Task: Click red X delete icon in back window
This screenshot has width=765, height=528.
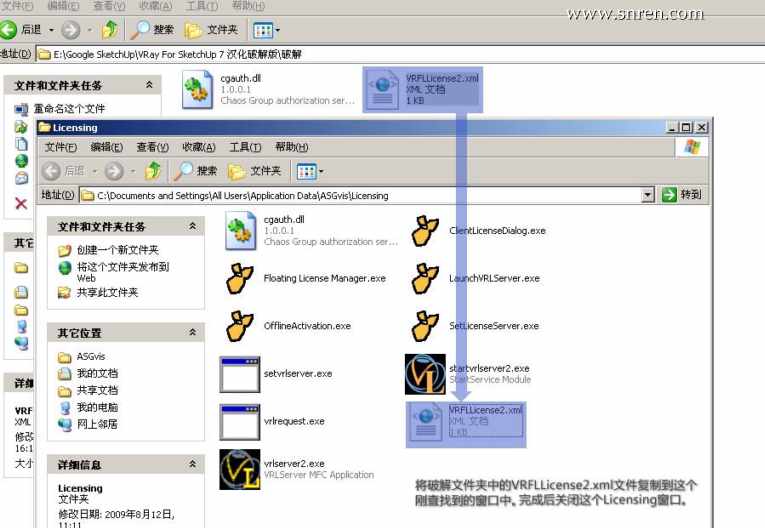Action: (21, 203)
